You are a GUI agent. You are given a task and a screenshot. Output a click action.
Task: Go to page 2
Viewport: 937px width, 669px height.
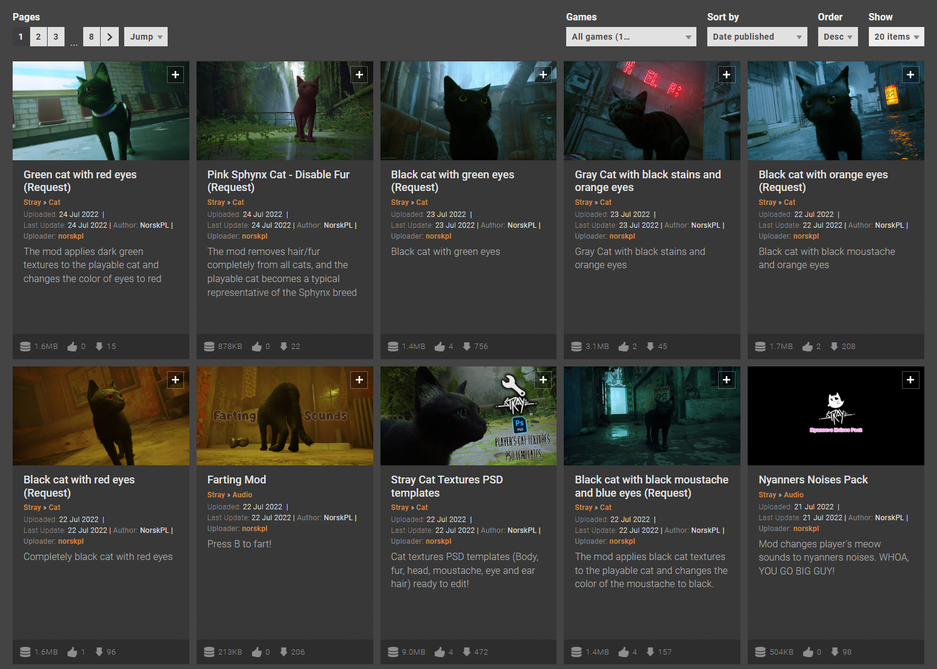tap(38, 37)
